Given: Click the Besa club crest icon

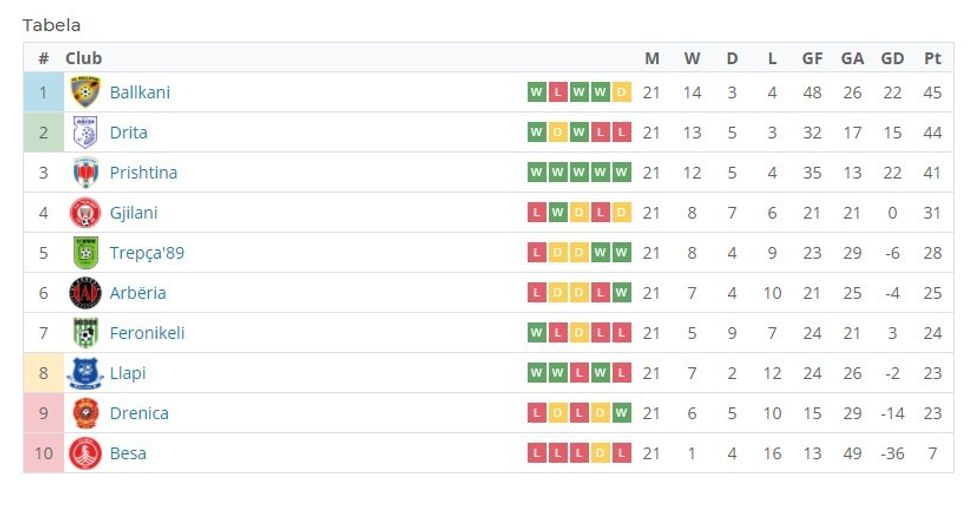Looking at the screenshot, I should [x=85, y=453].
